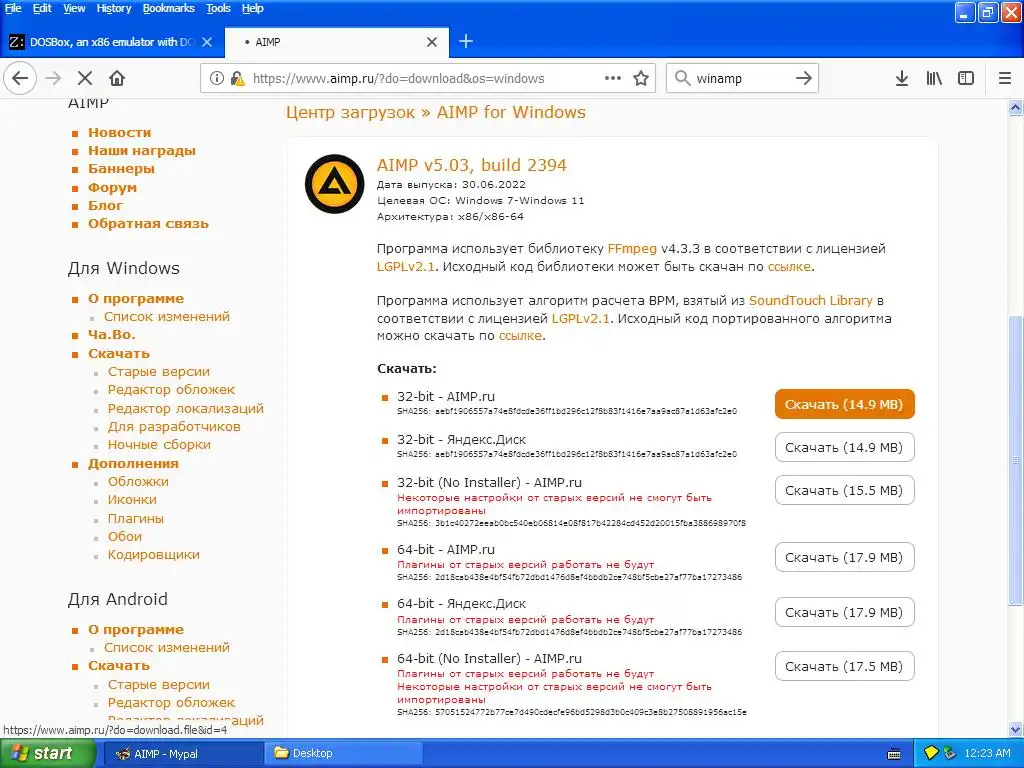This screenshot has height=768, width=1024.
Task: Download 32-bit Яндекс.Диск build 14.9 MB
Action: coord(844,447)
